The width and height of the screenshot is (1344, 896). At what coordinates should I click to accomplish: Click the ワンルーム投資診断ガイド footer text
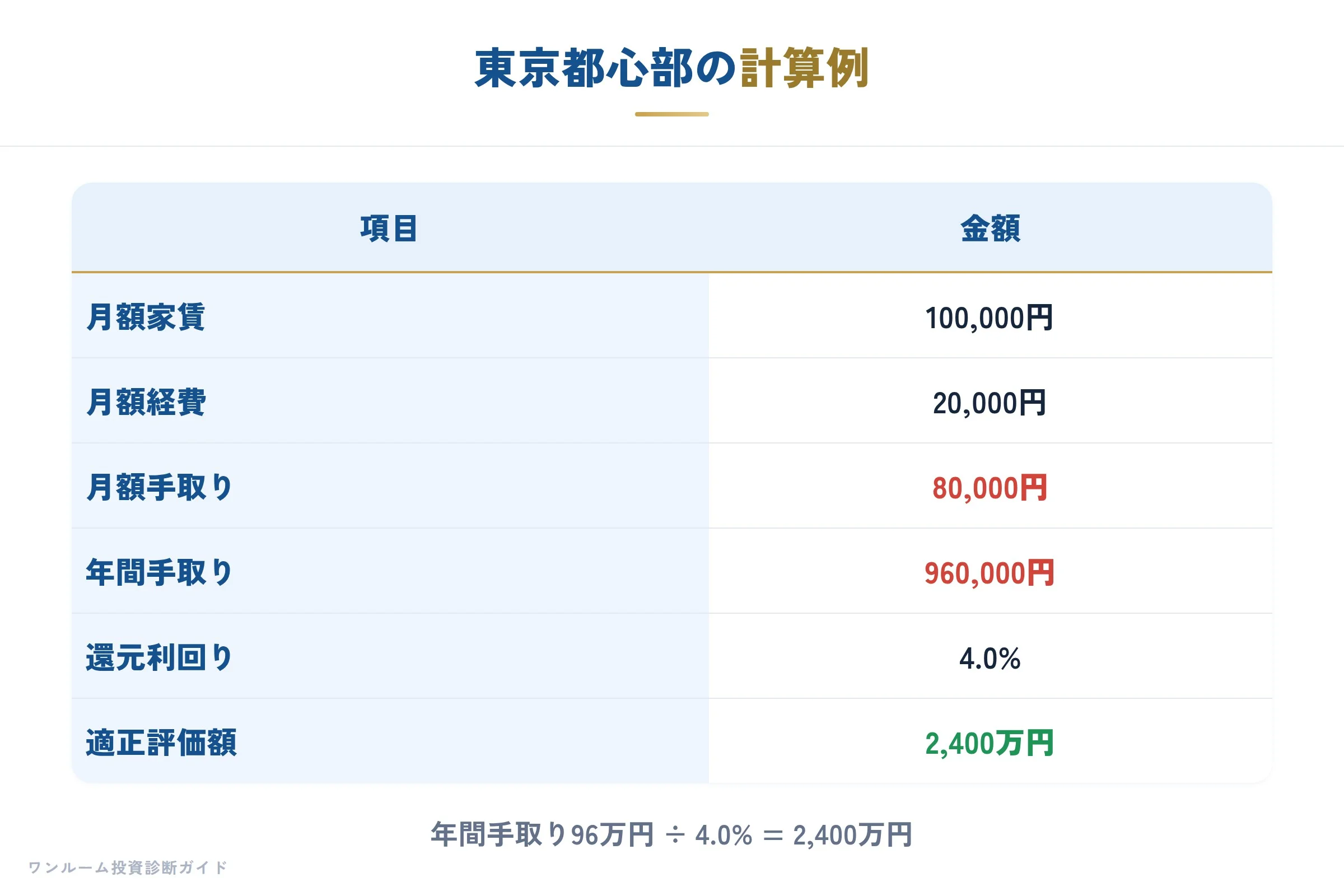[x=128, y=867]
